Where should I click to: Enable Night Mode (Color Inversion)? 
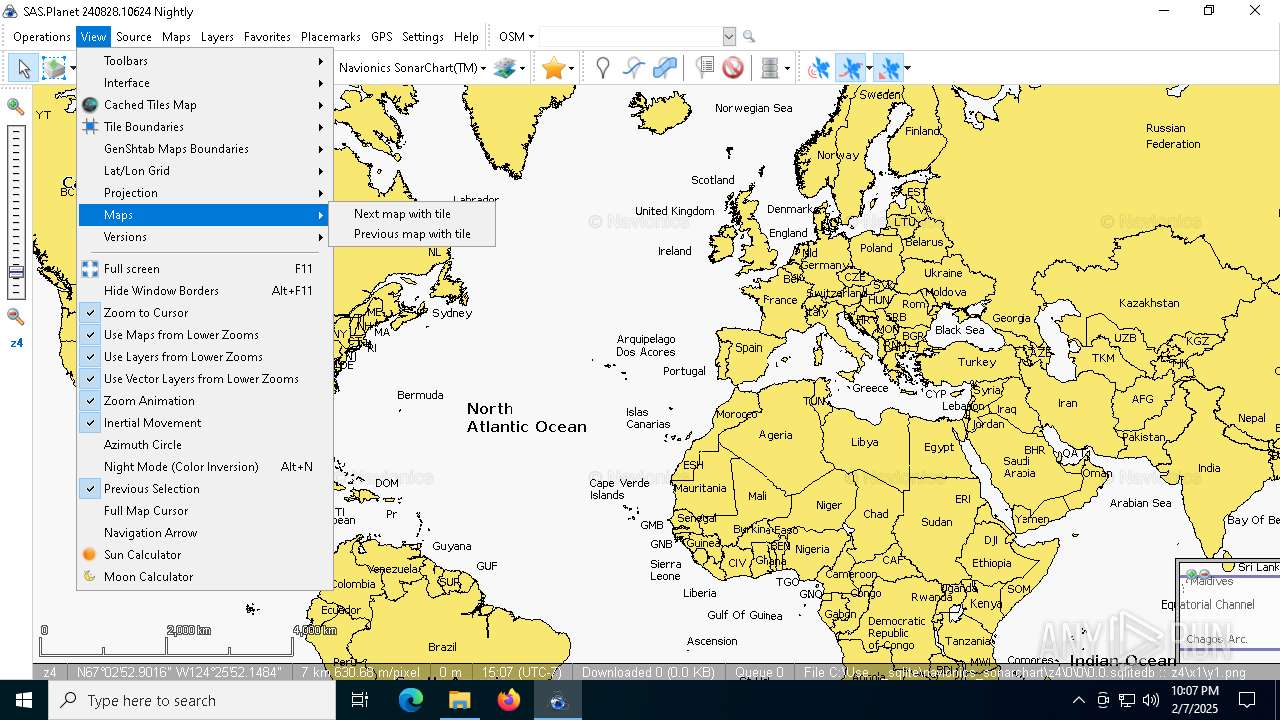pyautogui.click(x=205, y=467)
